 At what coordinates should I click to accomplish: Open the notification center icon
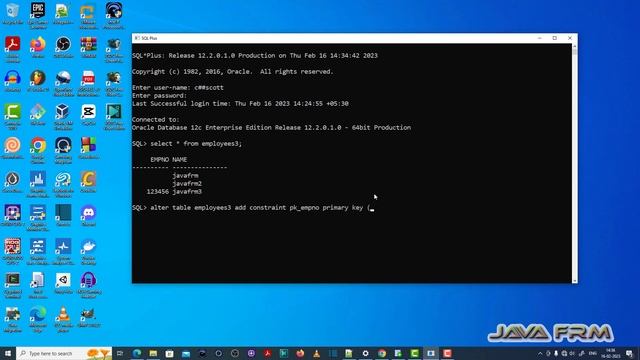pyautogui.click(x=629, y=353)
